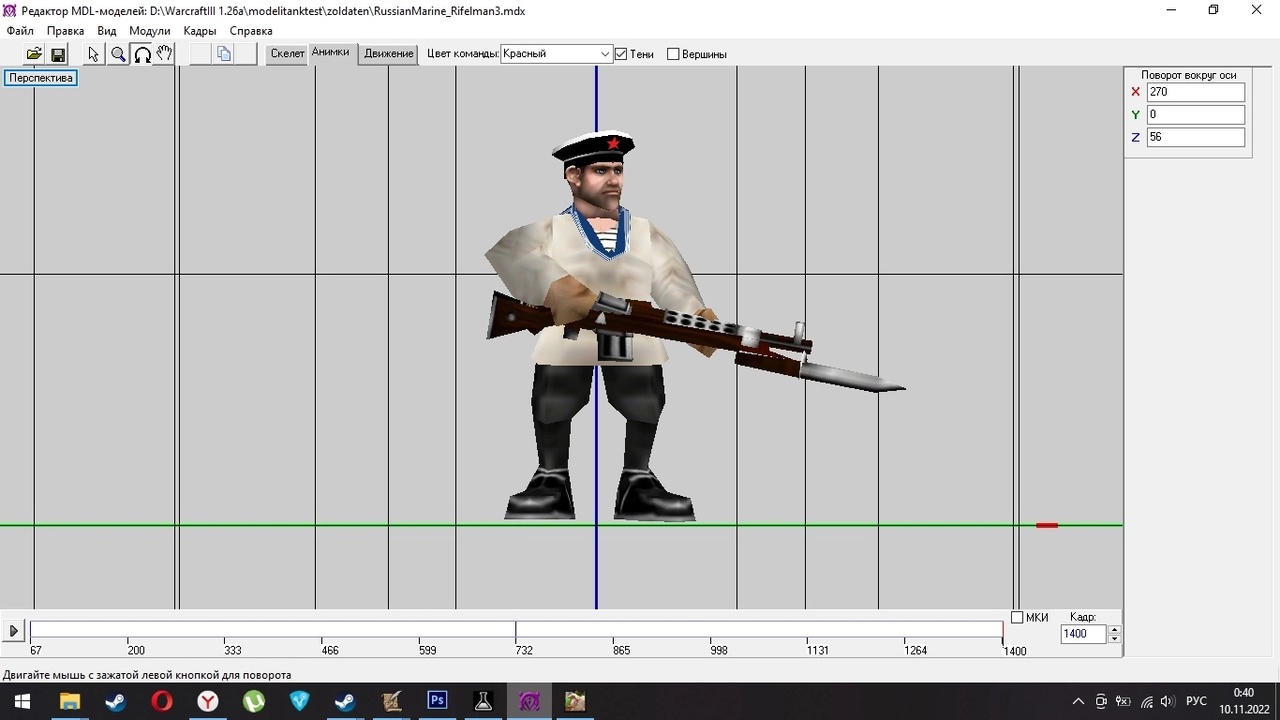Screen dimensions: 1280x720
Task: Switch to the Движение mode
Action: [x=389, y=54]
